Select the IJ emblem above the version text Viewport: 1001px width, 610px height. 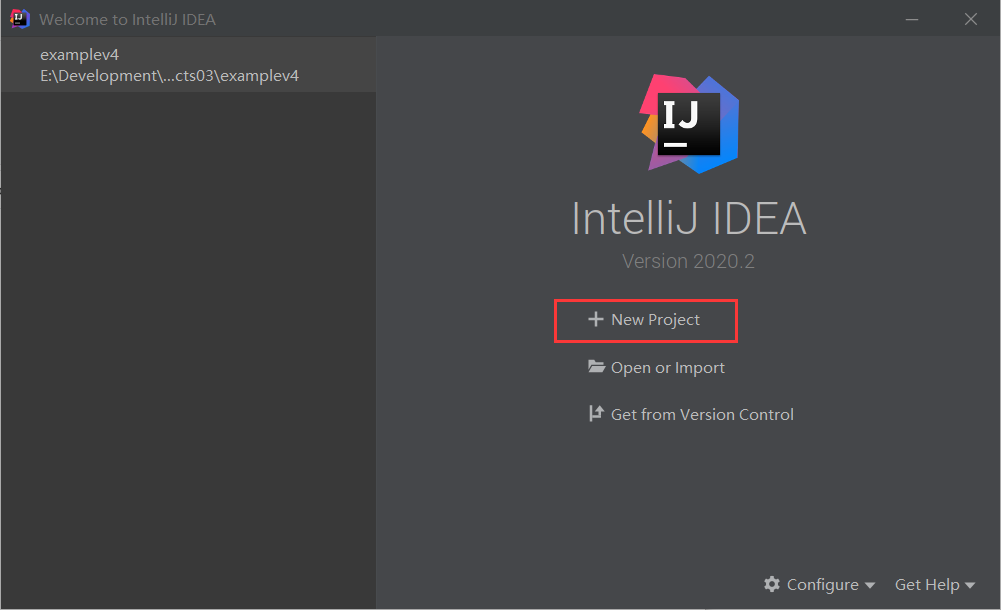[x=688, y=123]
